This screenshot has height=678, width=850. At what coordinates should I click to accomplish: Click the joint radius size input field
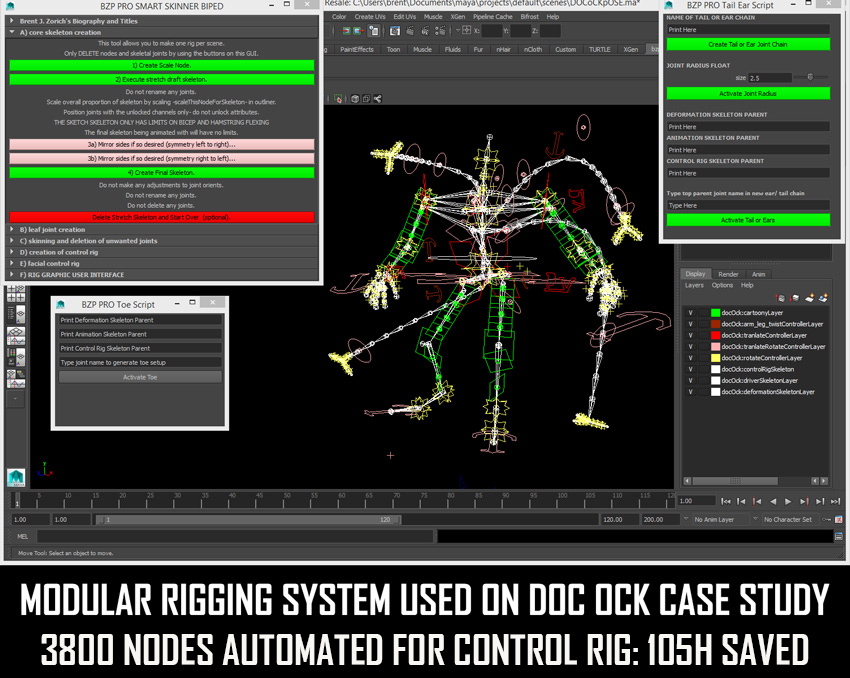coord(770,78)
